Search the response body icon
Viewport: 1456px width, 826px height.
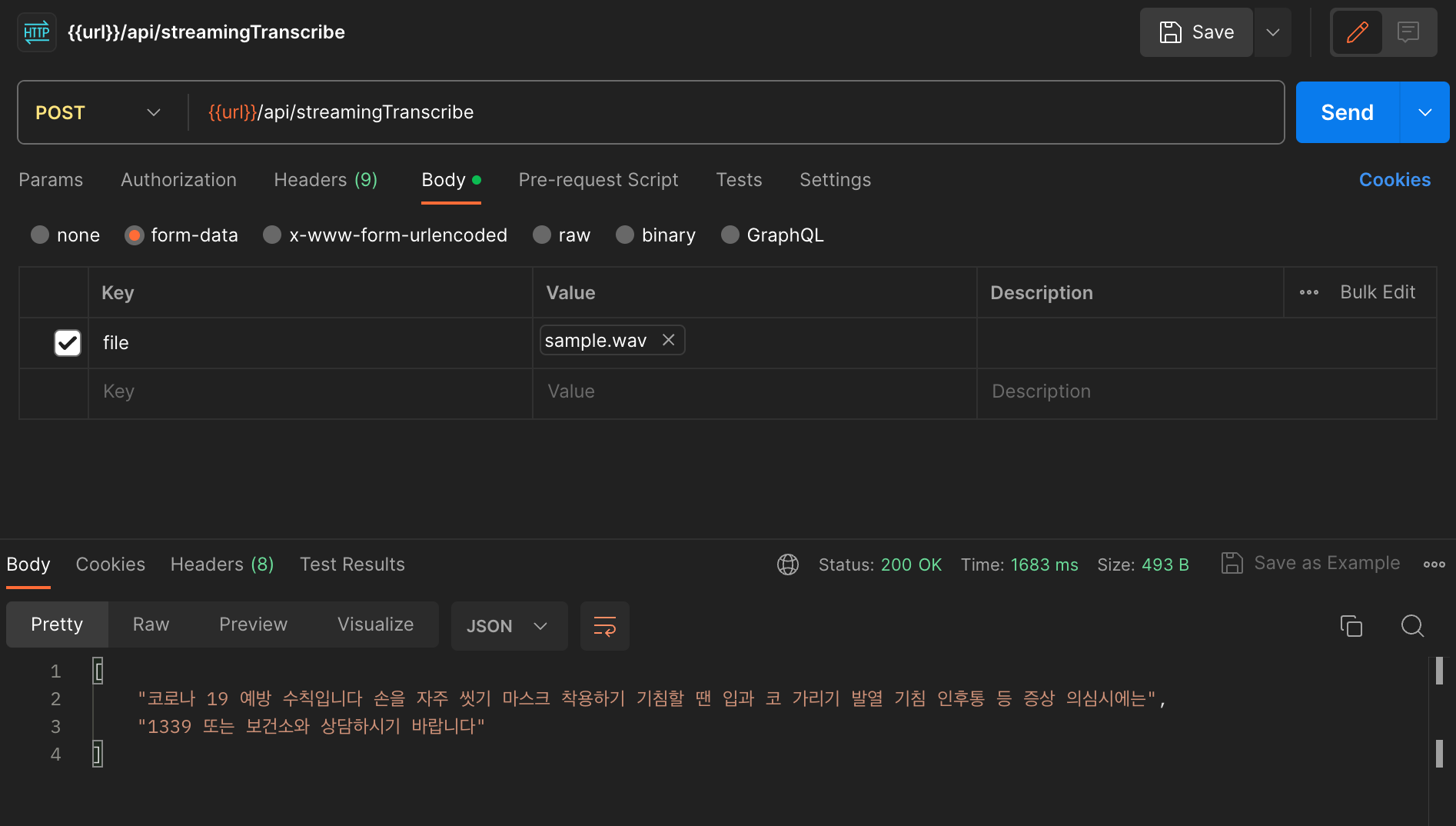click(x=1412, y=626)
